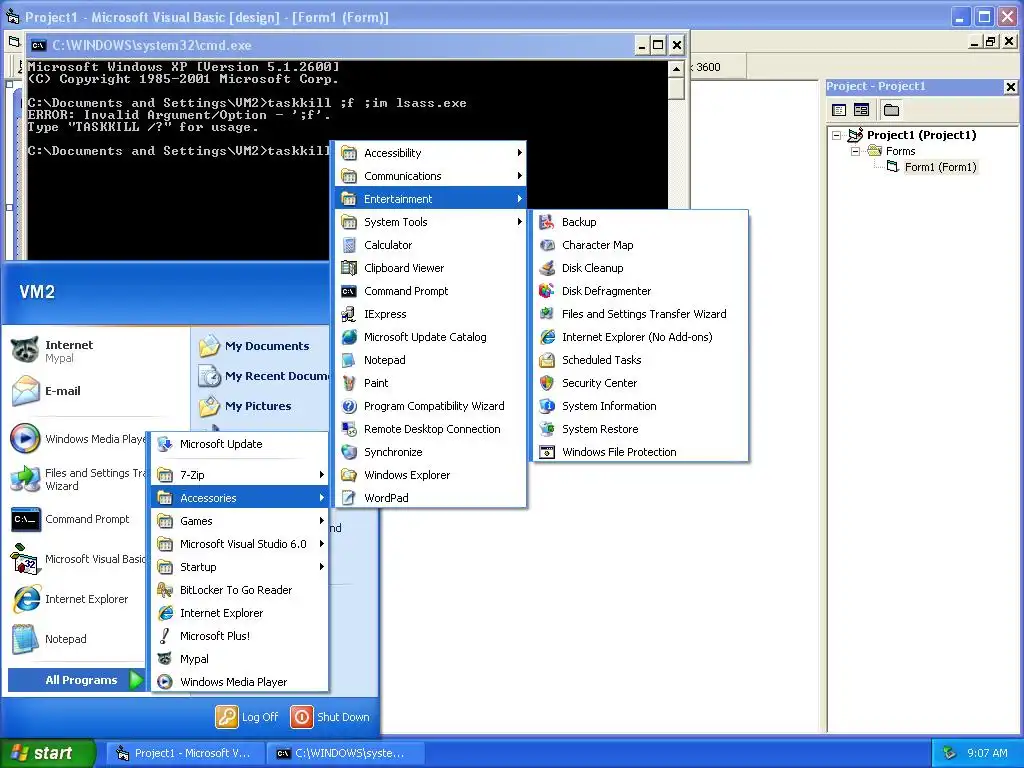Image resolution: width=1024 pixels, height=768 pixels.
Task: Select Form1 (Form1) in project tree
Action: tap(940, 167)
